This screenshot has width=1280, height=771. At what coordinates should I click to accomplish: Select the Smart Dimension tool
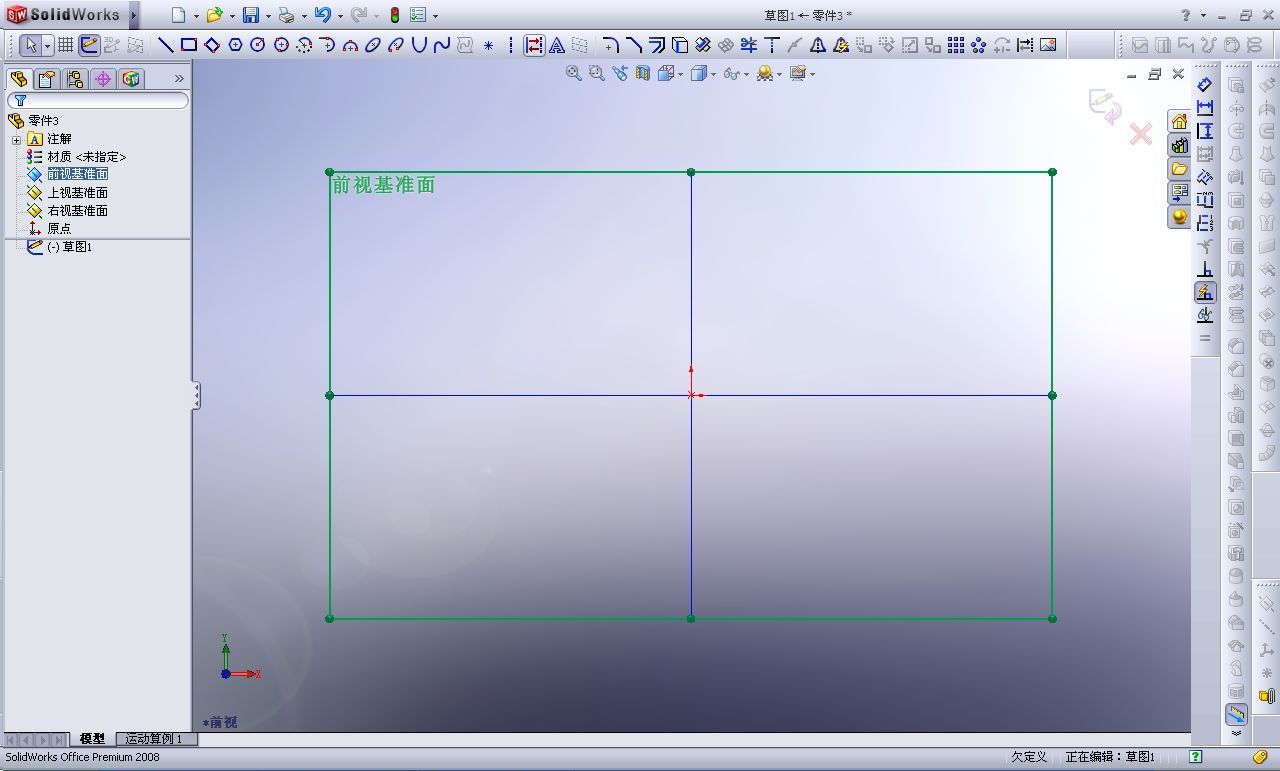pyautogui.click(x=533, y=44)
